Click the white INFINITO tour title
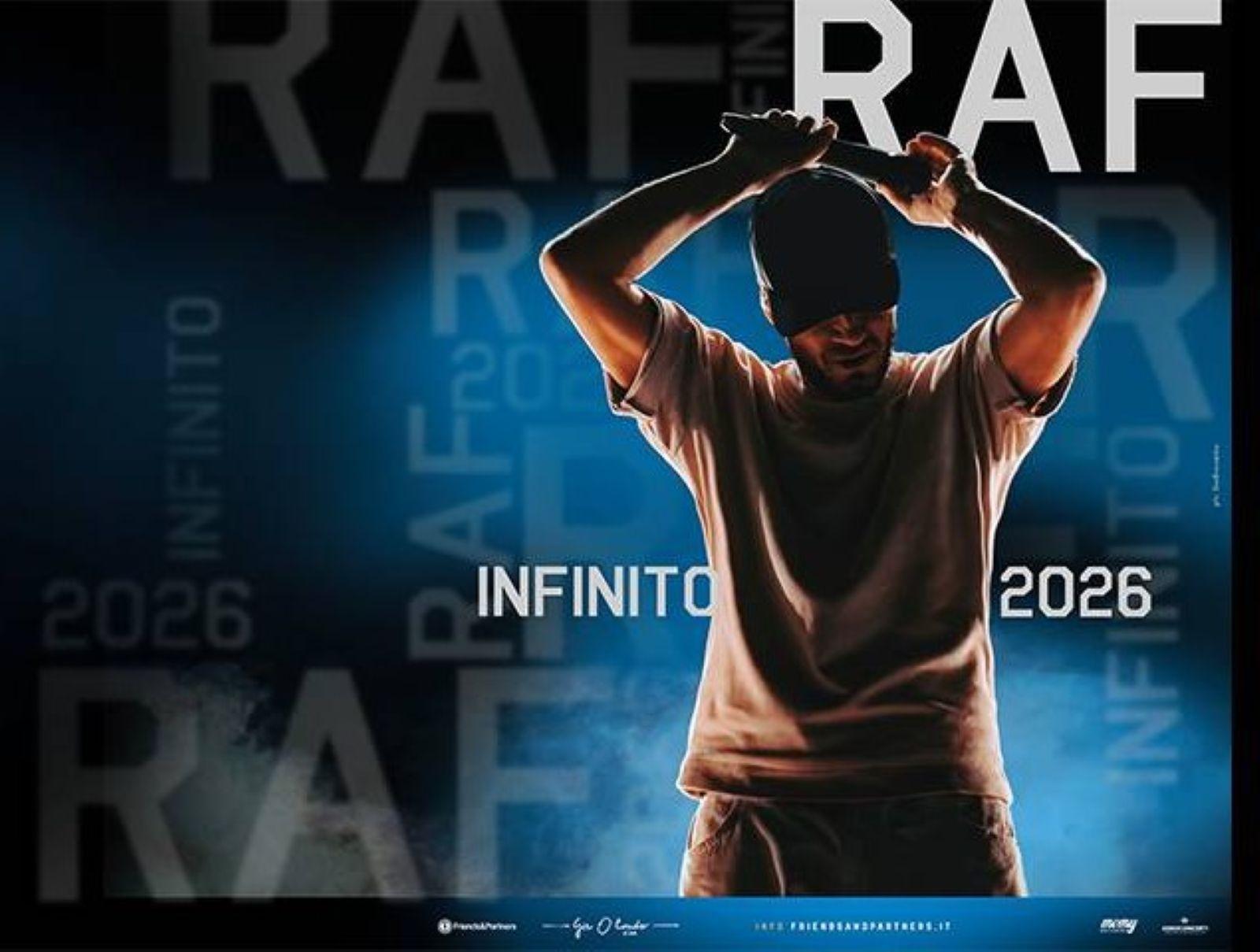The image size is (1260, 952). 595,592
